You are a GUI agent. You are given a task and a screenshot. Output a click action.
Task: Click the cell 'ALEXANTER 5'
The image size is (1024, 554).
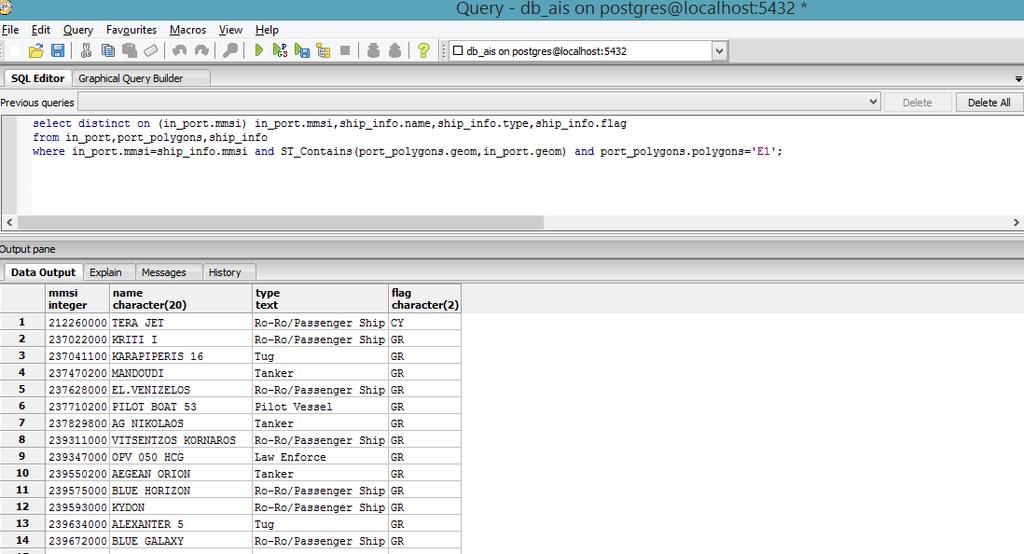(x=180, y=524)
